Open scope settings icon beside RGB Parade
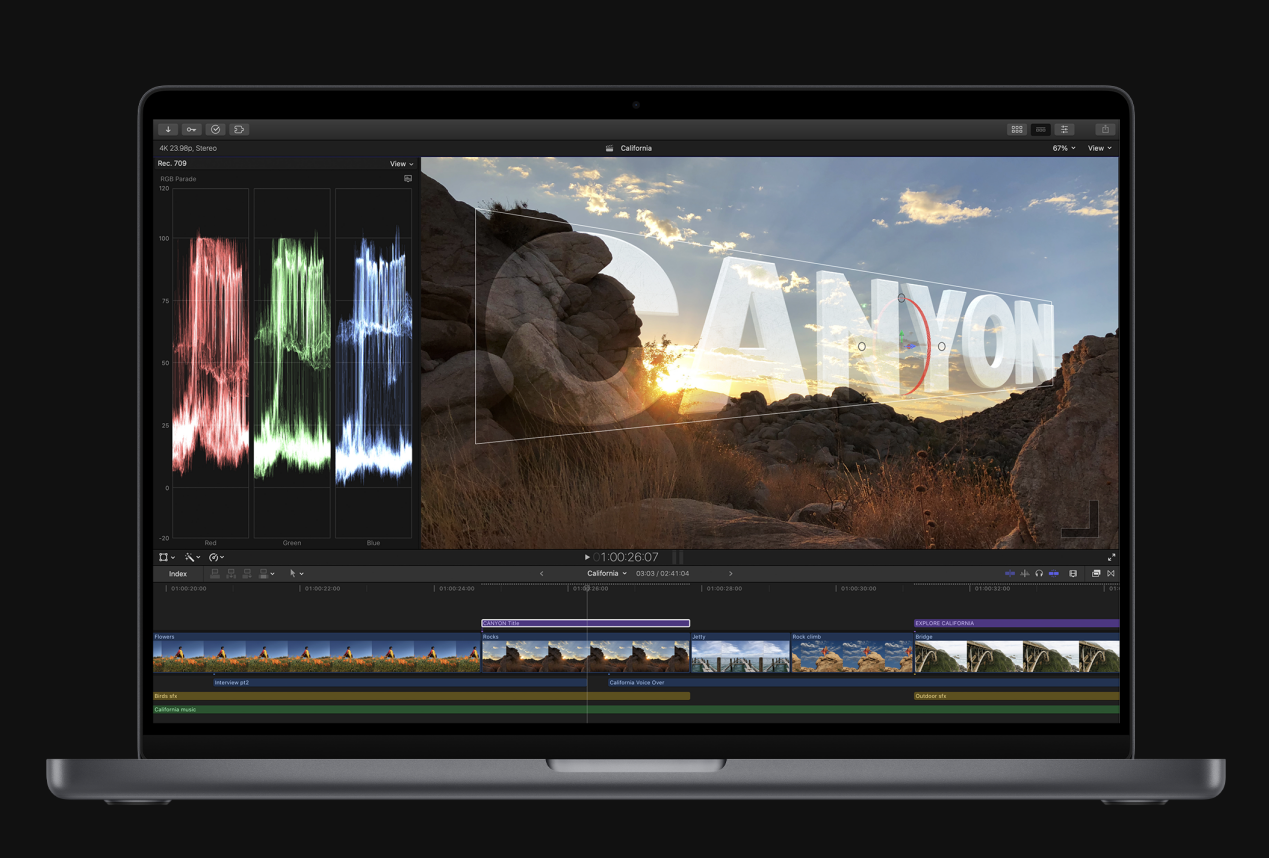Image resolution: width=1269 pixels, height=858 pixels. point(408,179)
